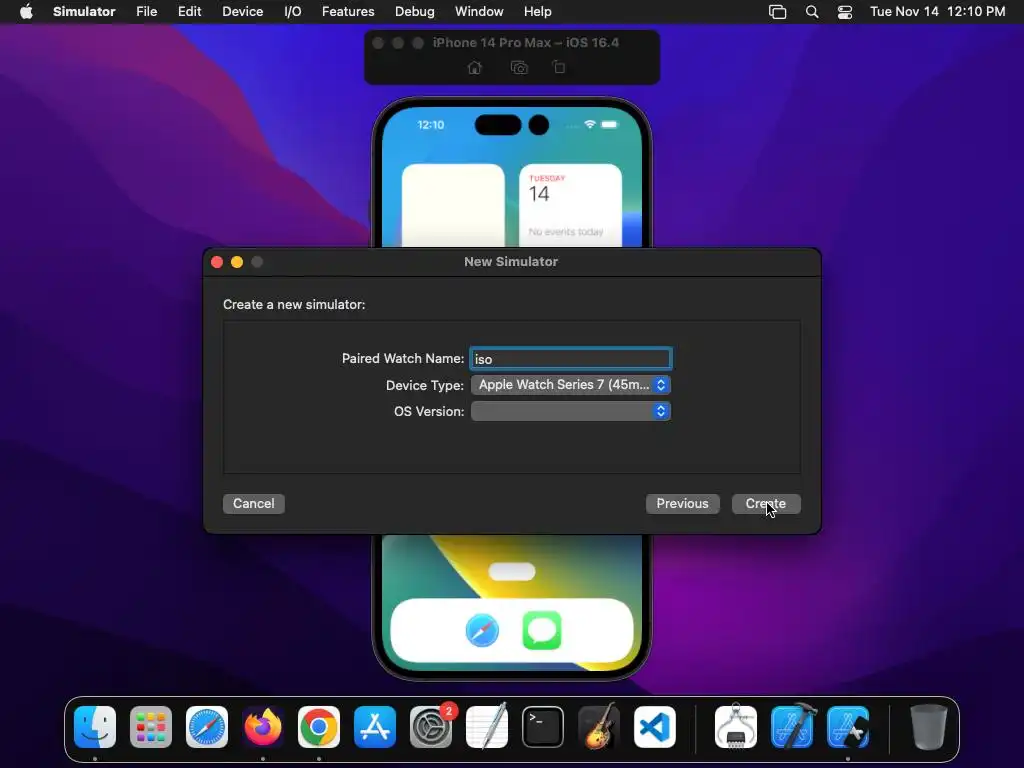Open the Help menu
The width and height of the screenshot is (1024, 768).
537,12
